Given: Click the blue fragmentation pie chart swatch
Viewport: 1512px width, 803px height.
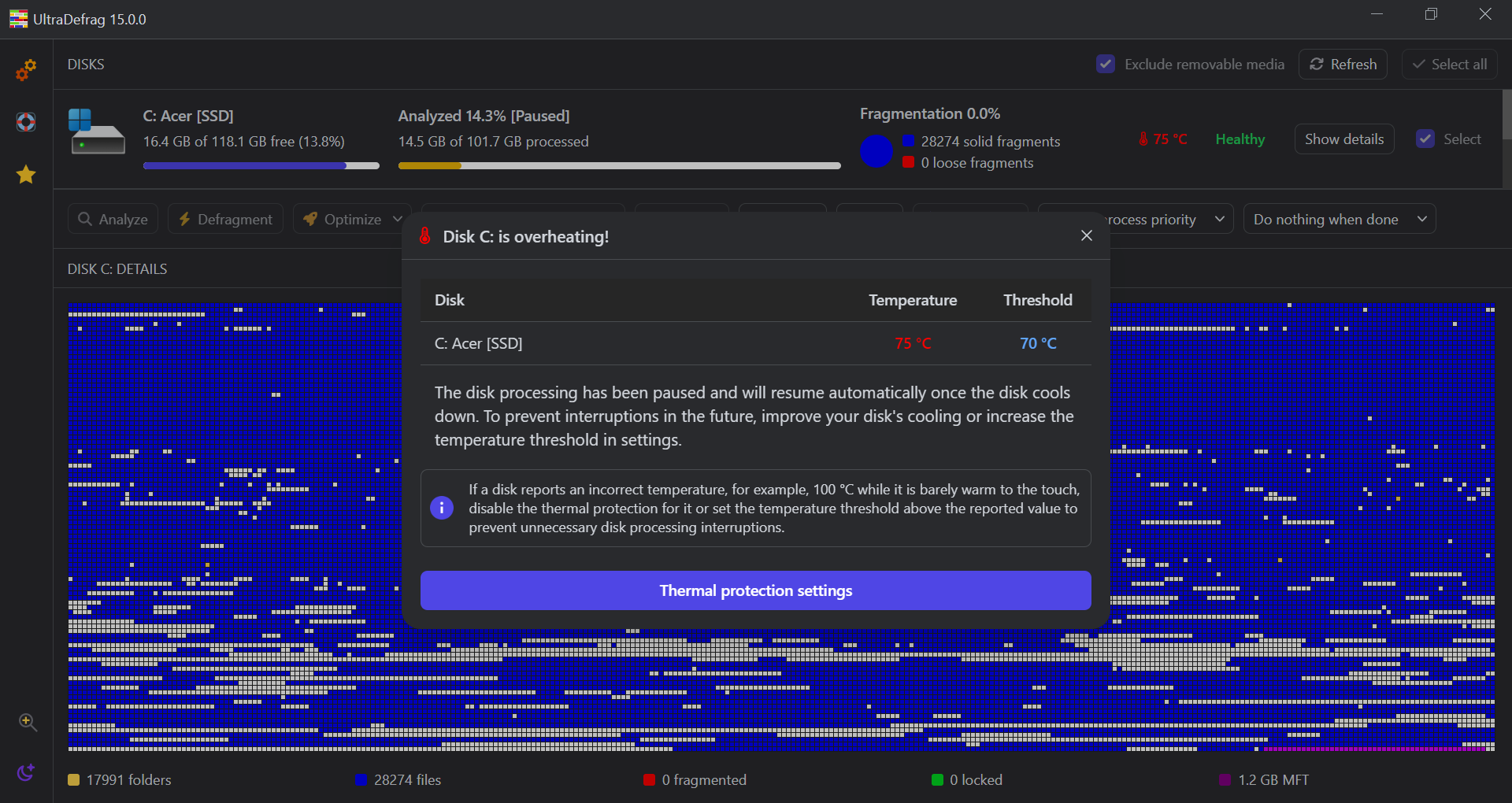Looking at the screenshot, I should pyautogui.click(x=876, y=151).
